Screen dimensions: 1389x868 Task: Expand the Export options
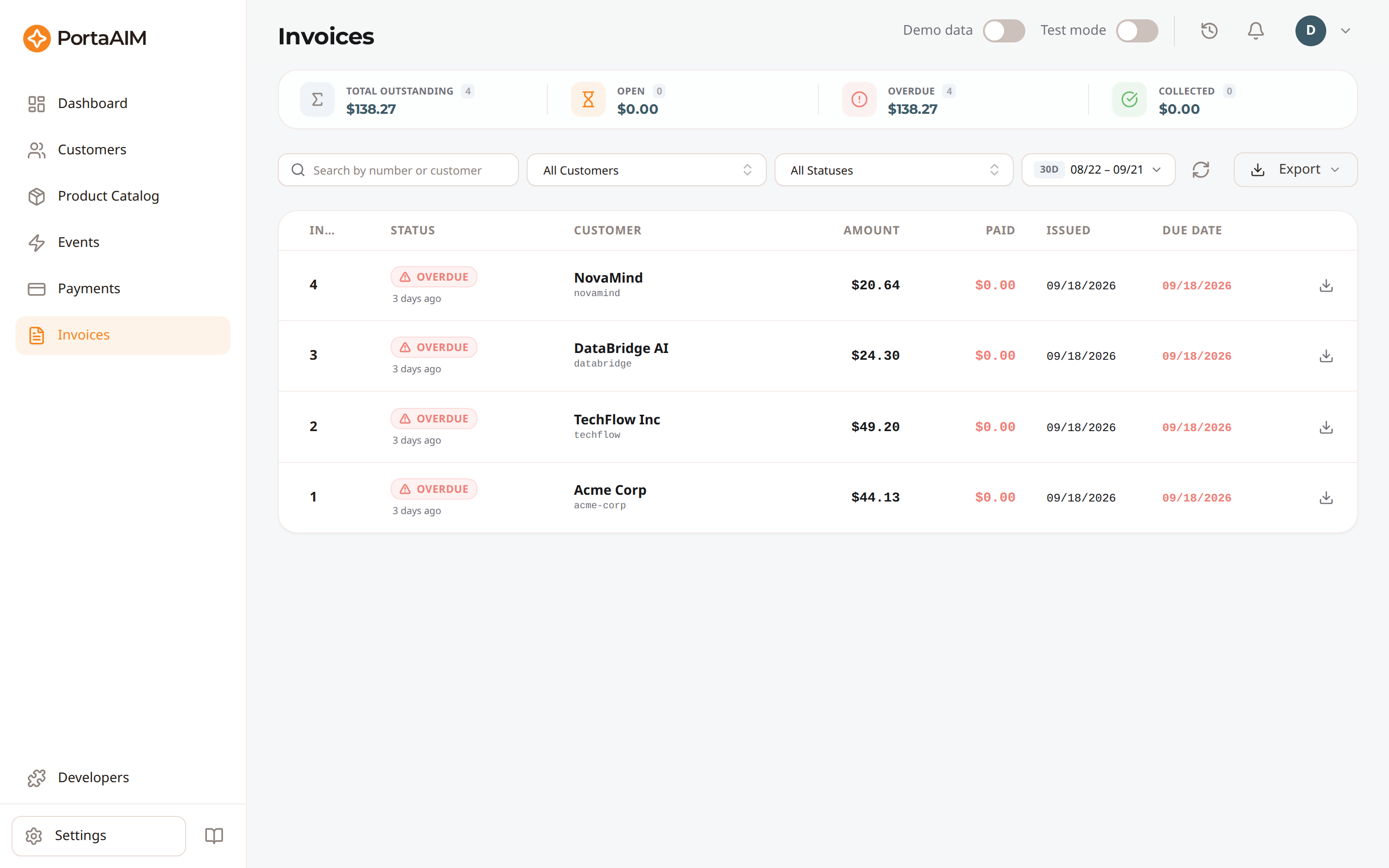pyautogui.click(x=1295, y=170)
